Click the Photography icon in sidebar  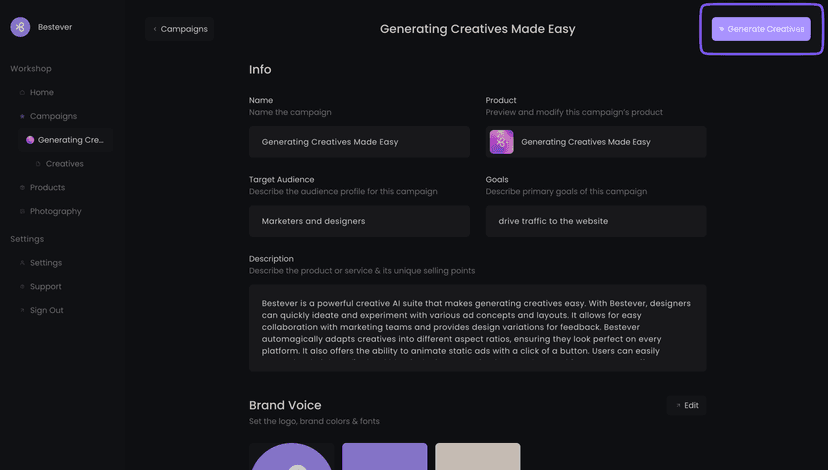(22, 211)
